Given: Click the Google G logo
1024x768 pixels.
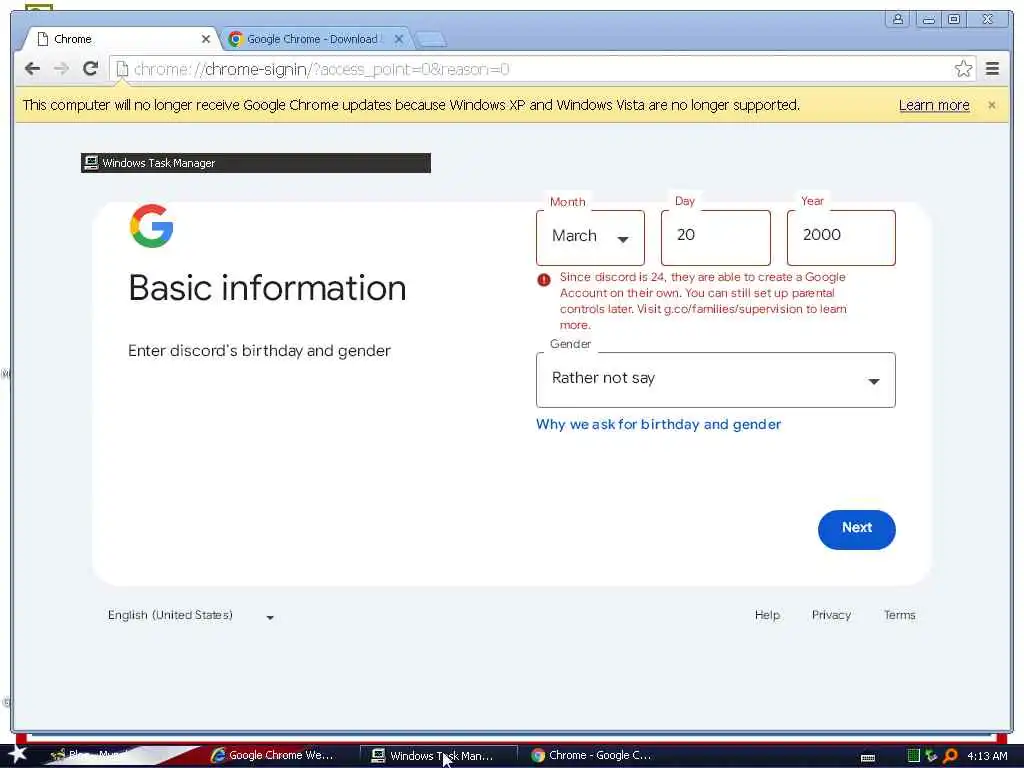Looking at the screenshot, I should 152,226.
